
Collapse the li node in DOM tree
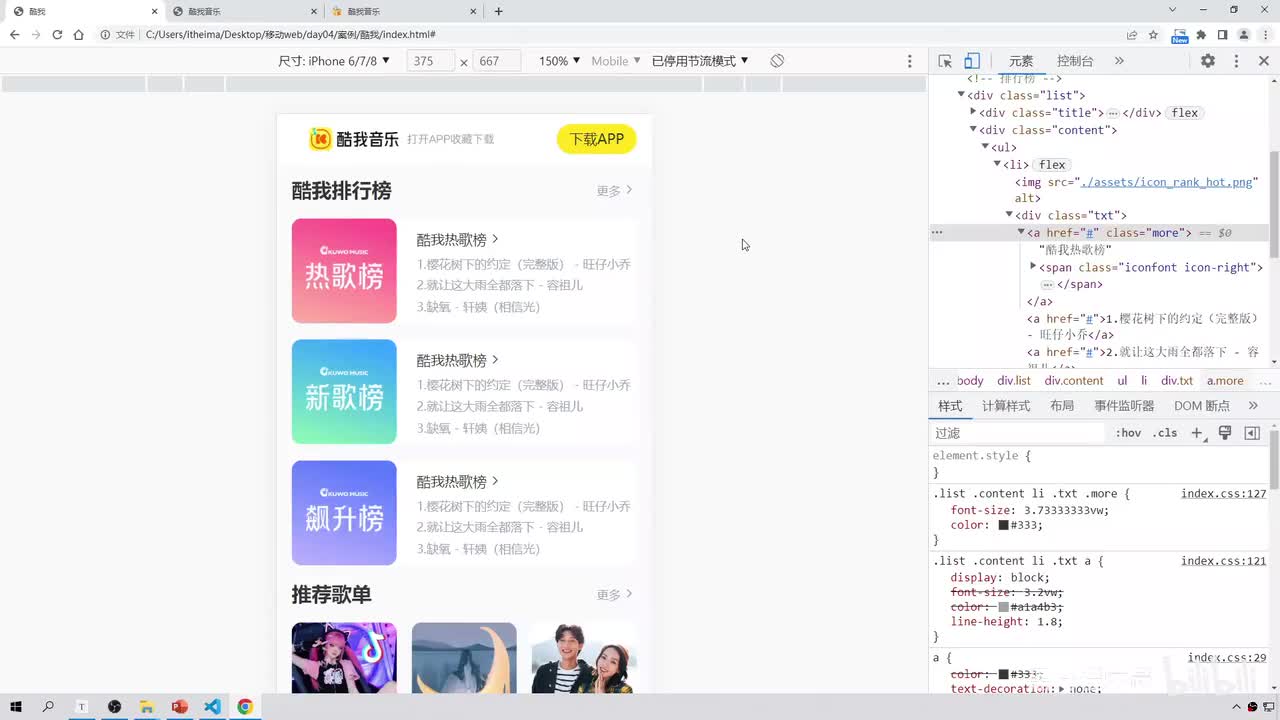tap(997, 164)
